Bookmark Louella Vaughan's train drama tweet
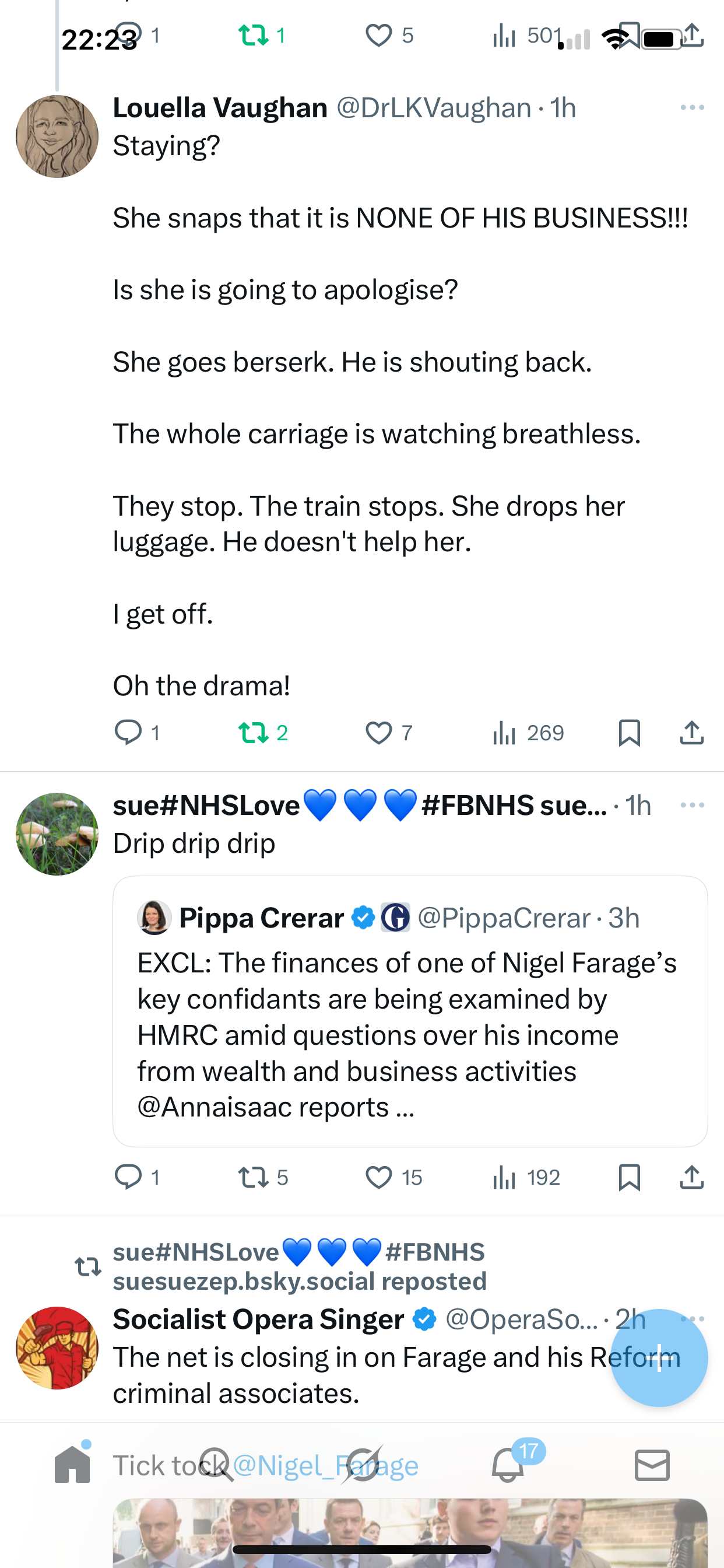The image size is (724, 1568). pyautogui.click(x=628, y=732)
